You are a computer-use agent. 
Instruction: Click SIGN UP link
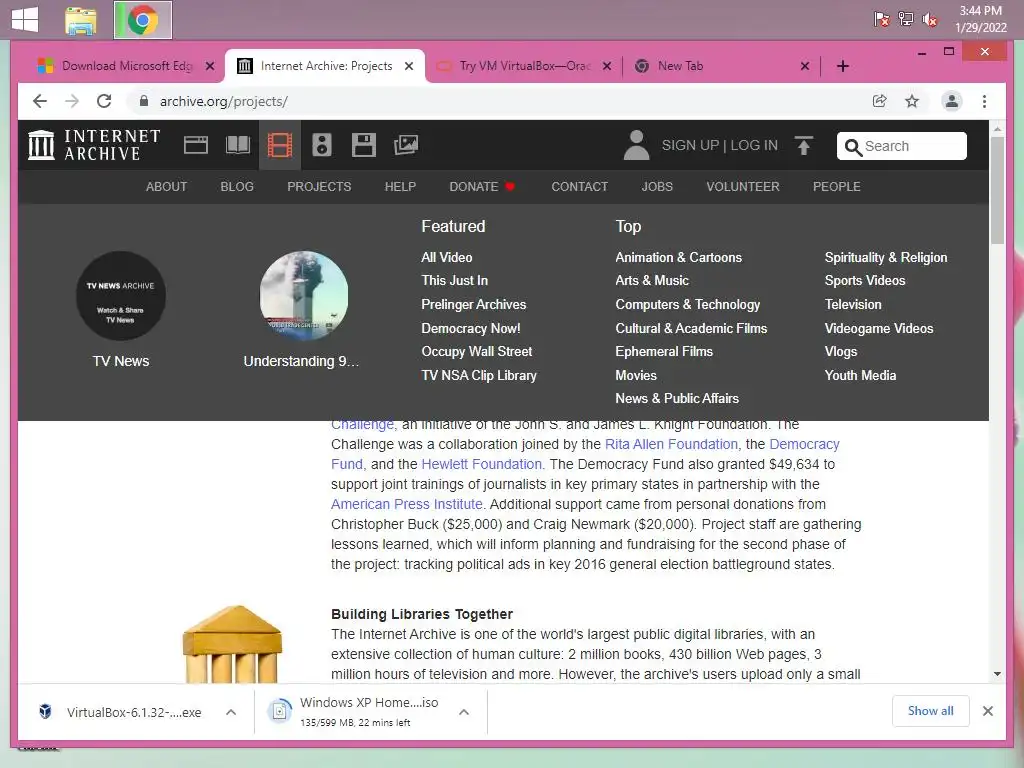(690, 145)
